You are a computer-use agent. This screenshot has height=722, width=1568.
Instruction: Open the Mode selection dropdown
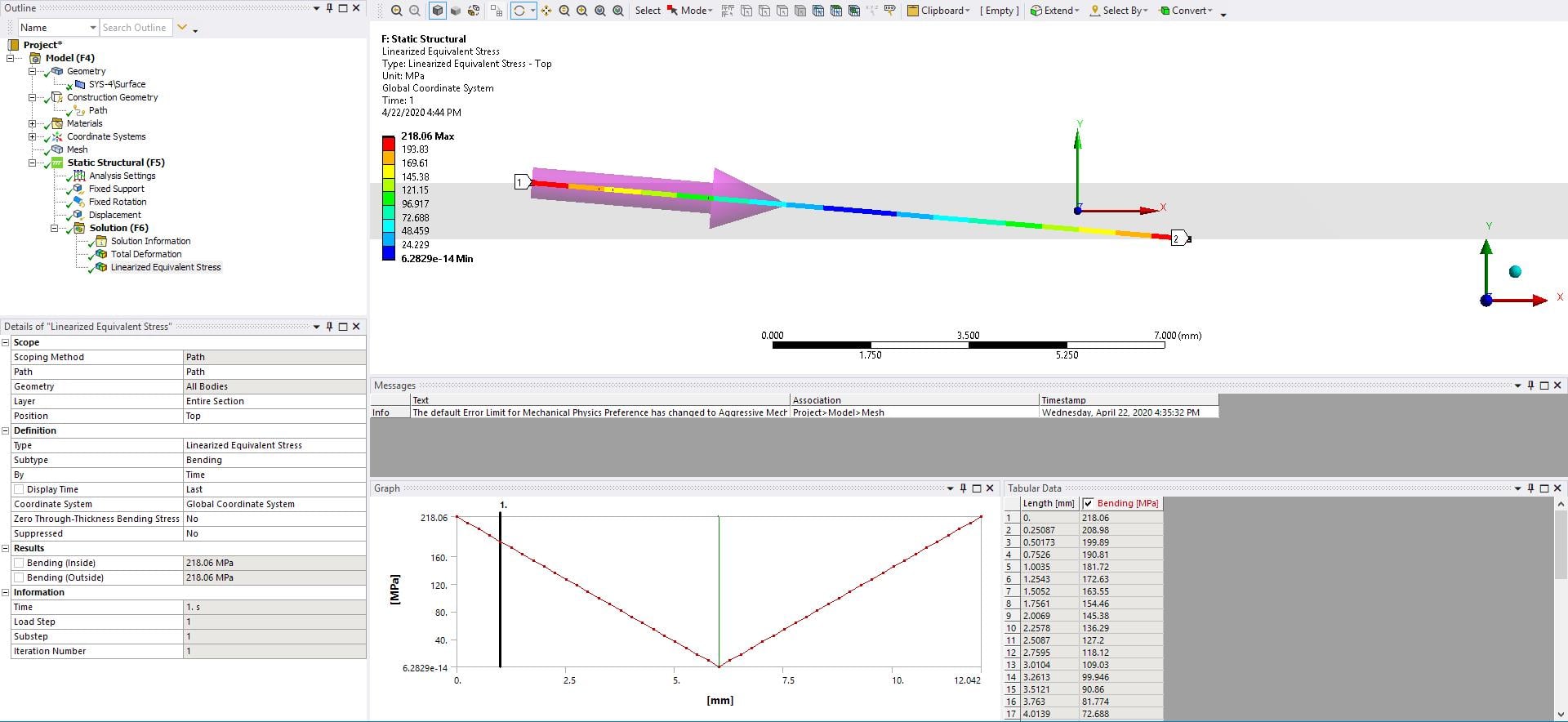click(x=689, y=11)
